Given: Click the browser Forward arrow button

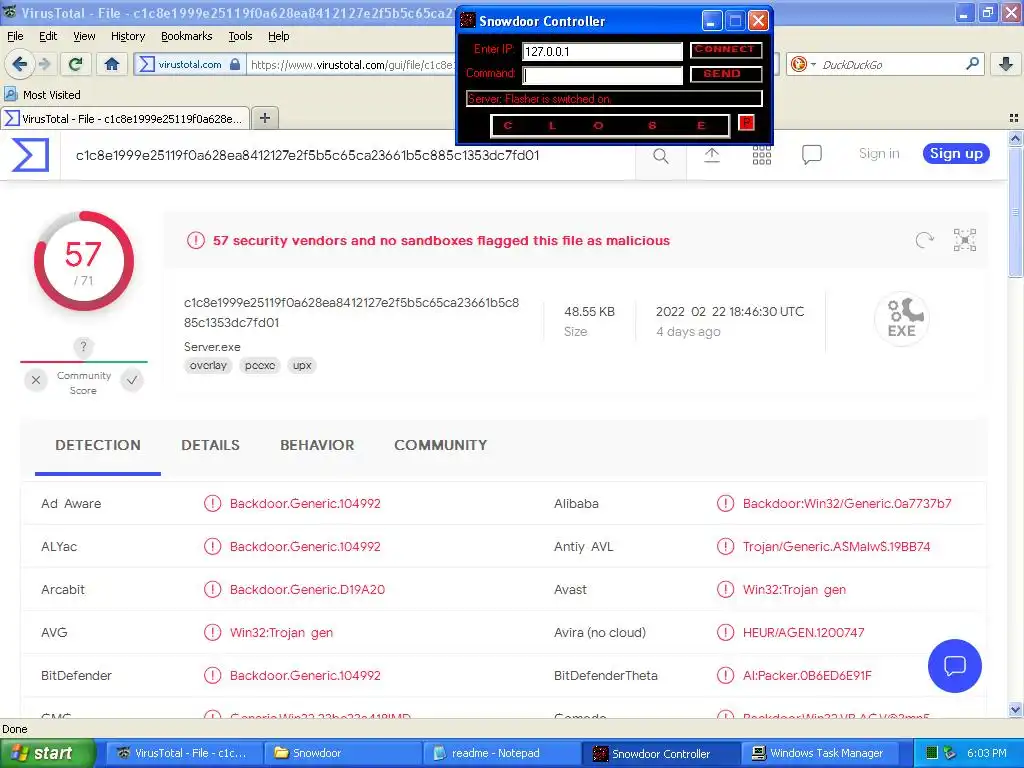Looking at the screenshot, I should (44, 64).
